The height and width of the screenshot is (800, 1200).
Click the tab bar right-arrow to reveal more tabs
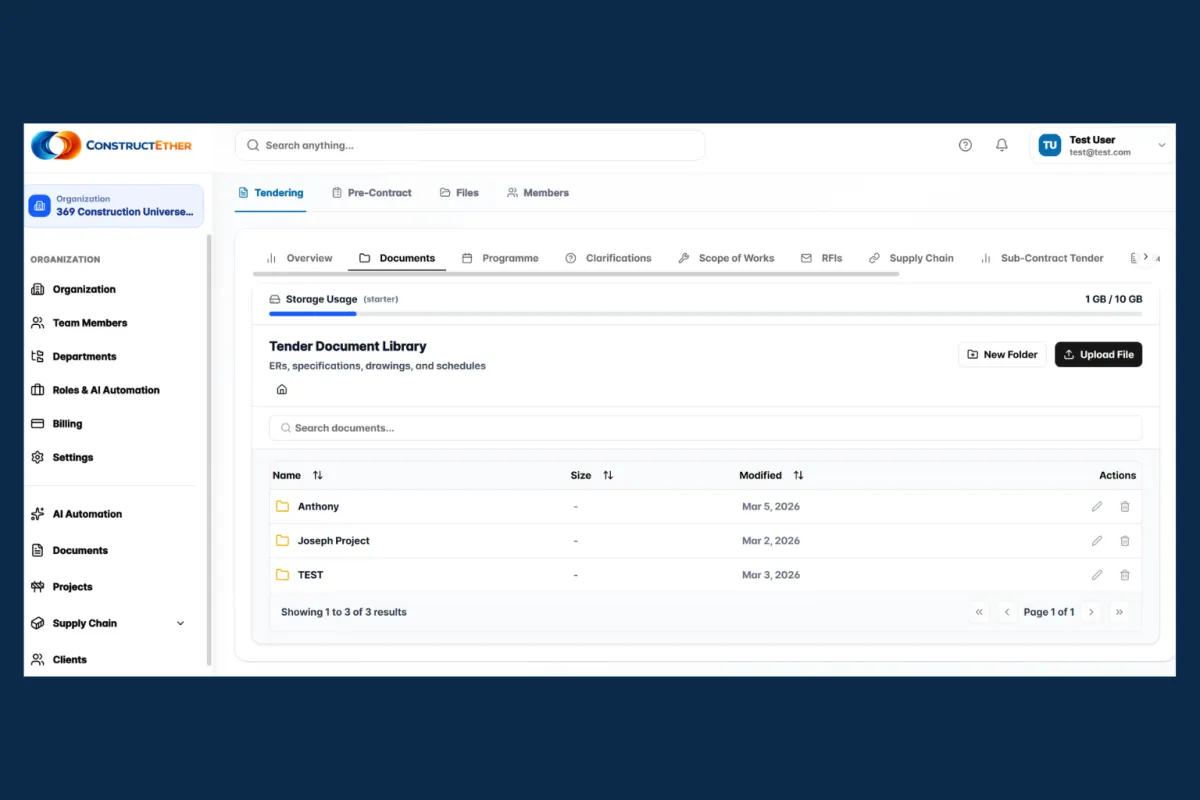[x=1146, y=257]
